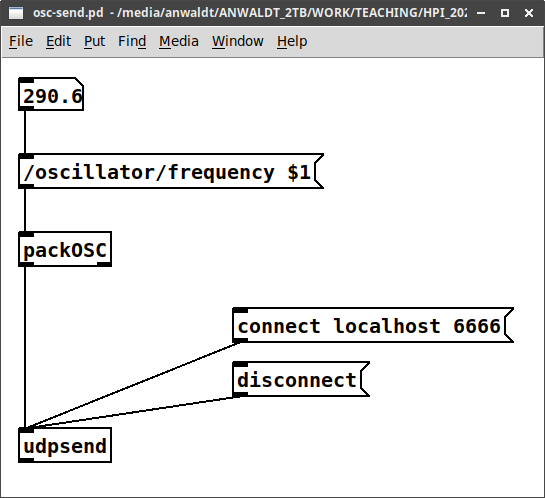The image size is (545, 498).
Task: Click the right outlet of packOSC
Action: (104, 264)
